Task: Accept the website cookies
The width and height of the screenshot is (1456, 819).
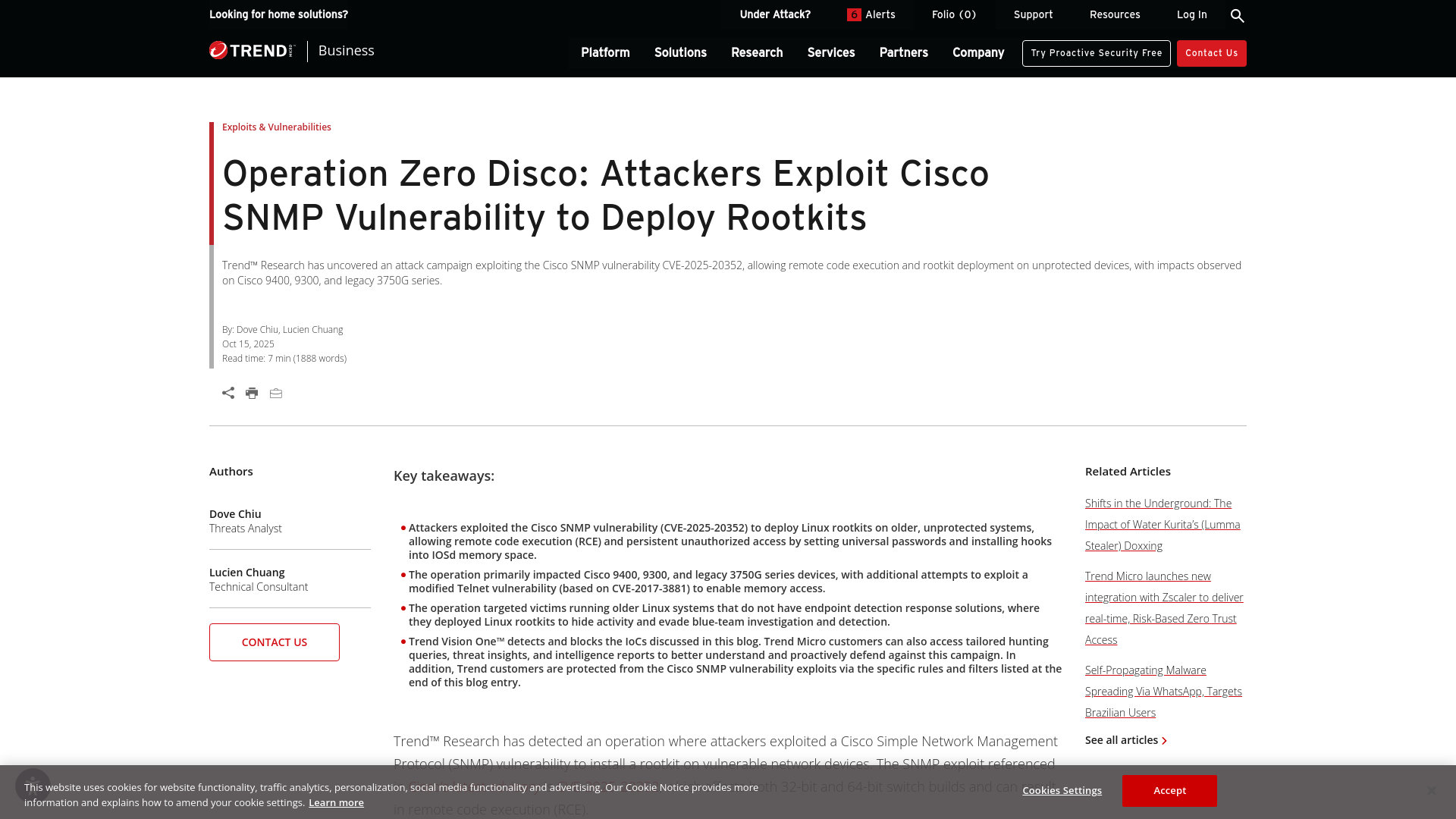Action: [1169, 790]
